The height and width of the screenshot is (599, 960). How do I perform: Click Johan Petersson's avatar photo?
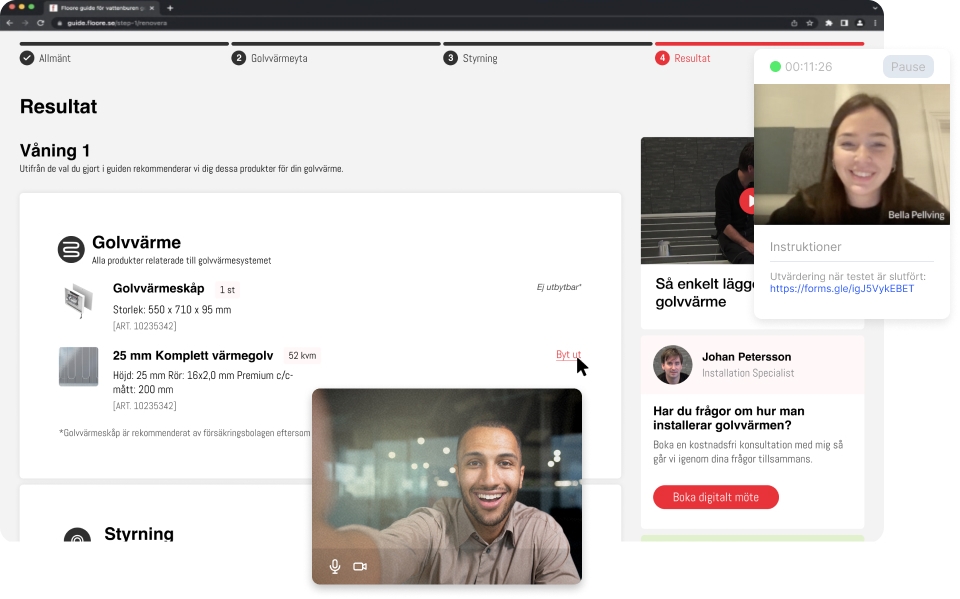coord(672,365)
